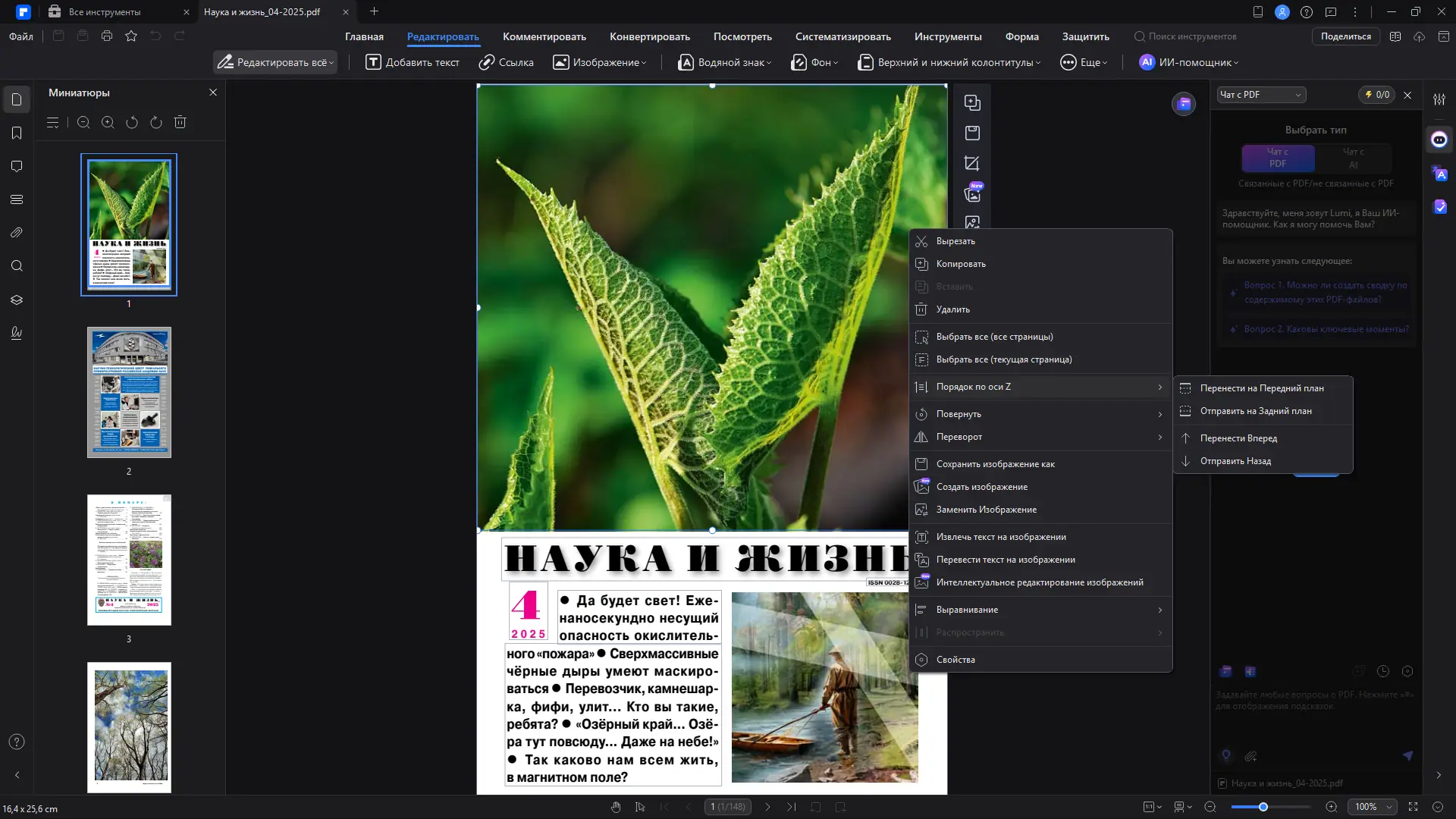1456x819 pixels.
Task: Select the crop tool on the image toolbar
Action: point(972,164)
